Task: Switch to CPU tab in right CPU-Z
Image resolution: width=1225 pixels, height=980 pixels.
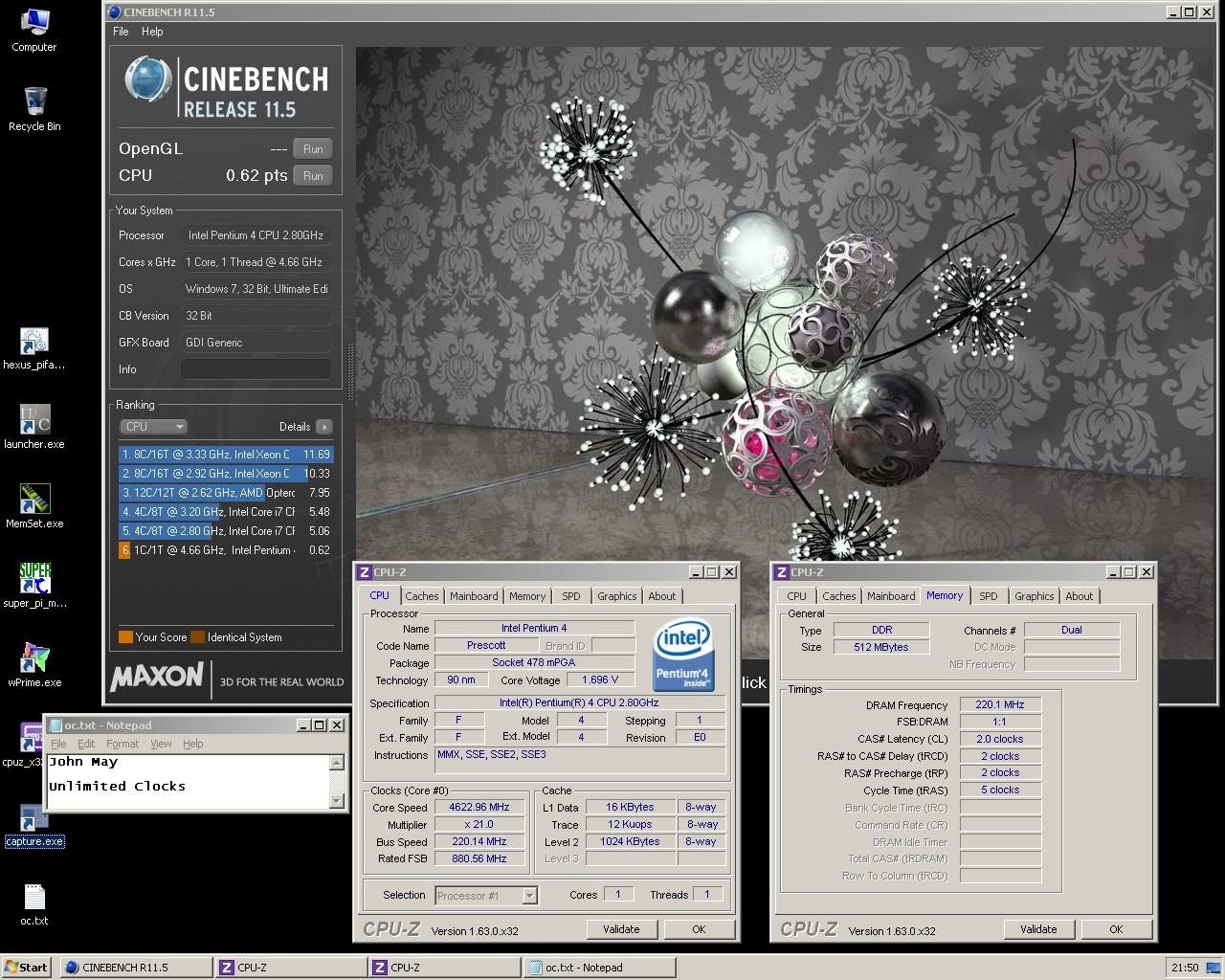Action: 796,596
